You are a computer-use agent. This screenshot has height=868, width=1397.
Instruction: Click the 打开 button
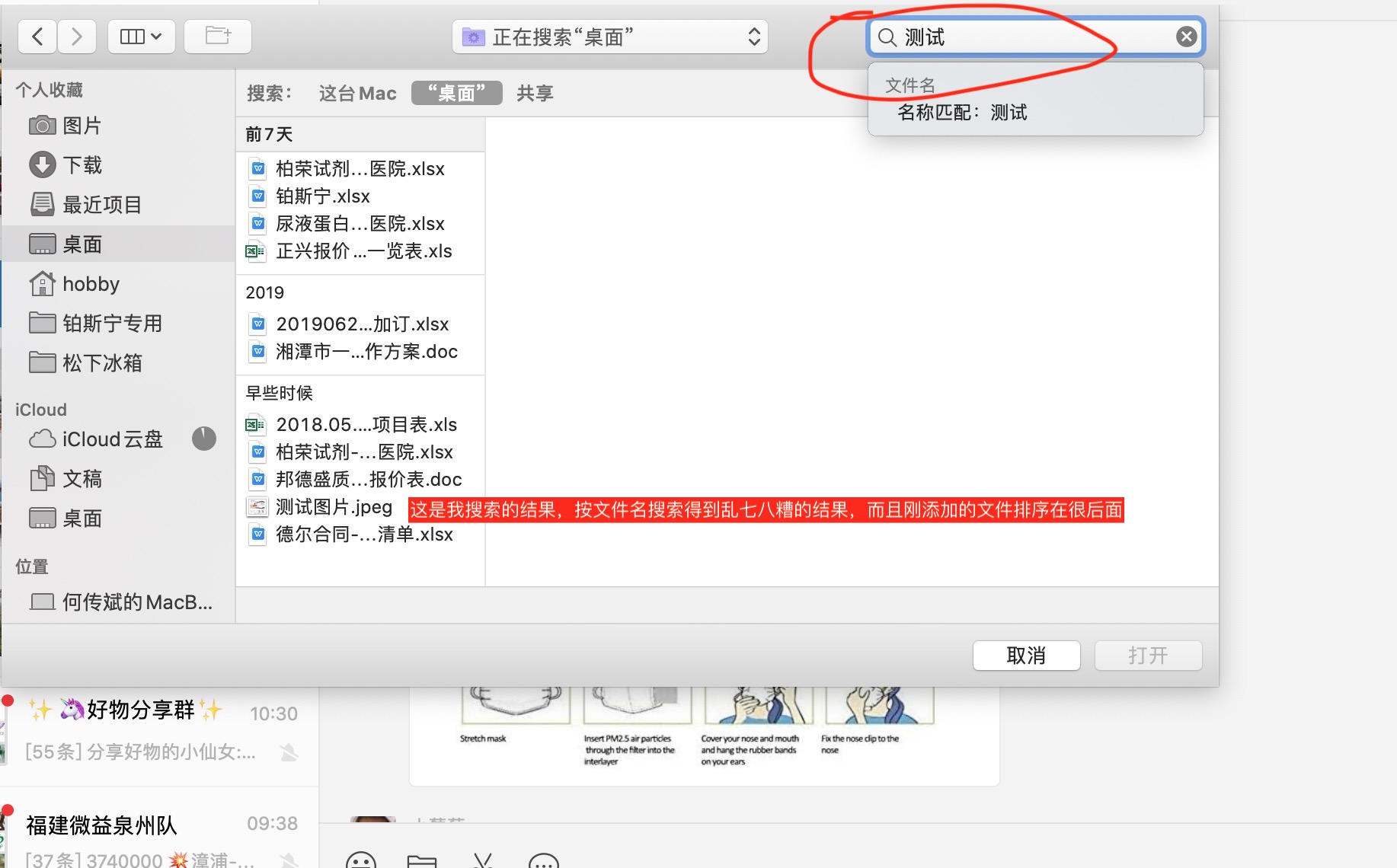tap(1148, 656)
